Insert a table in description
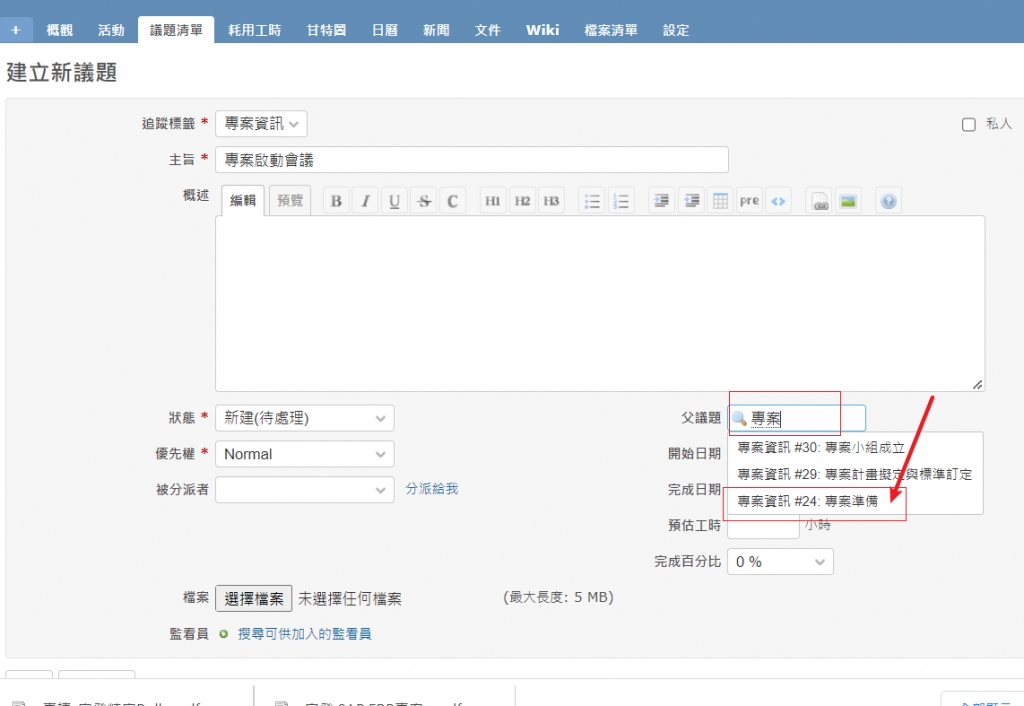The width and height of the screenshot is (1024, 706). coord(720,201)
